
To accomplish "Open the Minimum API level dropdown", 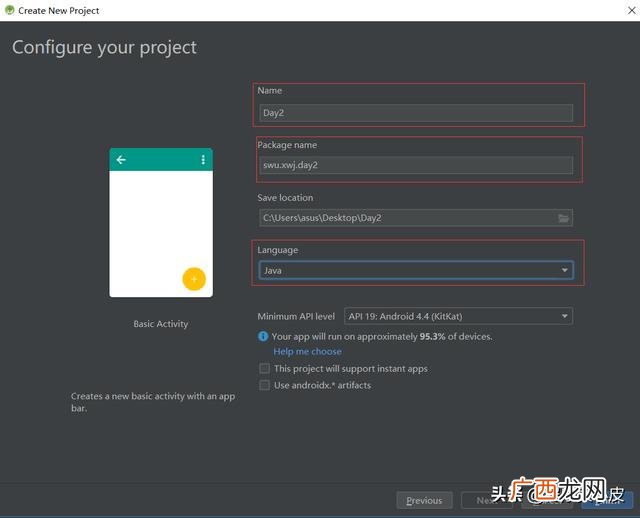I will tap(458, 316).
